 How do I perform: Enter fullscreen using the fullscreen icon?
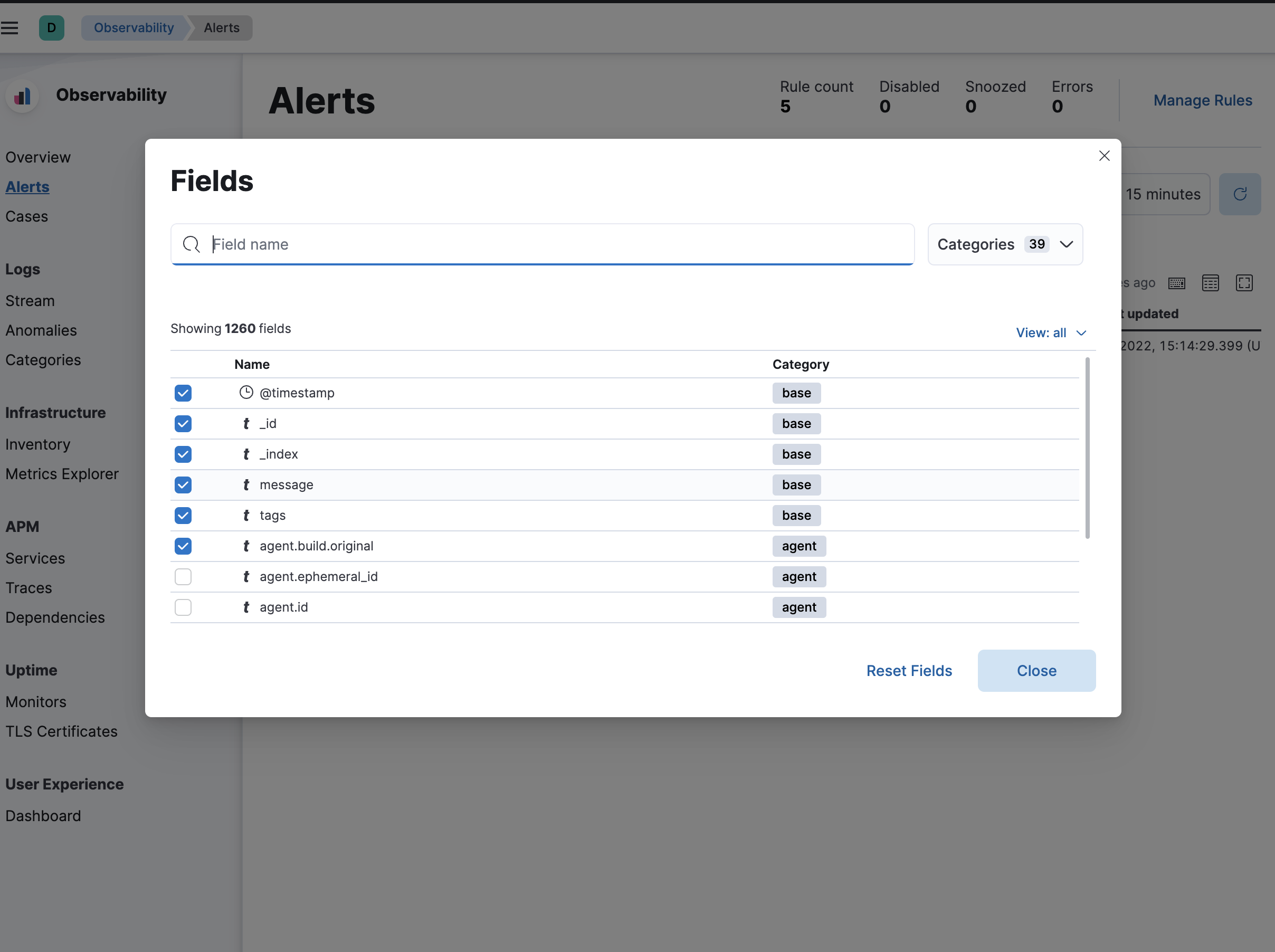tap(1244, 283)
